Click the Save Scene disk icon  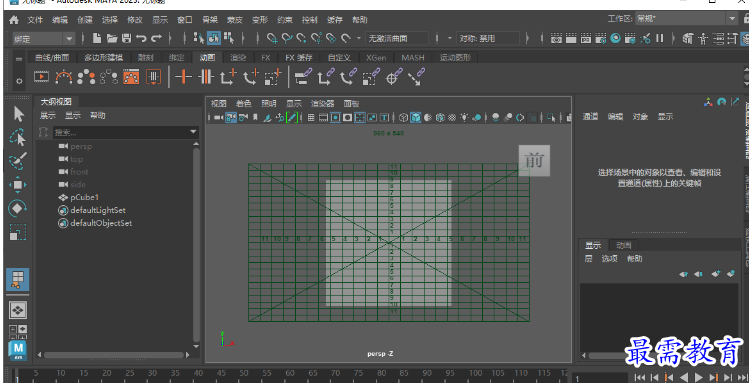(x=127, y=38)
